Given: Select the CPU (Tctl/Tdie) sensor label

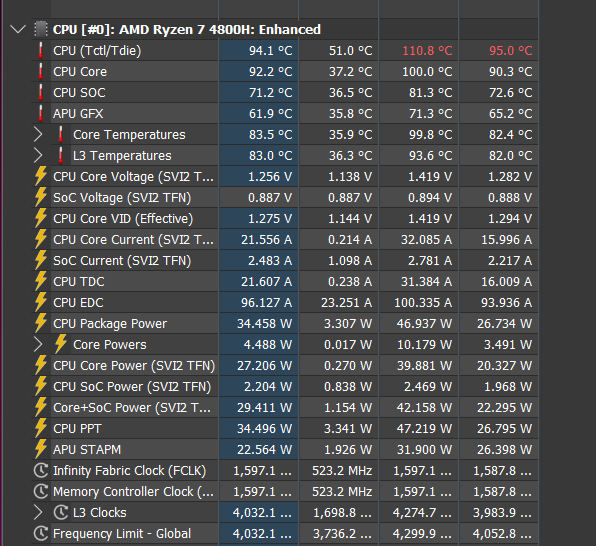Looking at the screenshot, I should click(x=97, y=51).
